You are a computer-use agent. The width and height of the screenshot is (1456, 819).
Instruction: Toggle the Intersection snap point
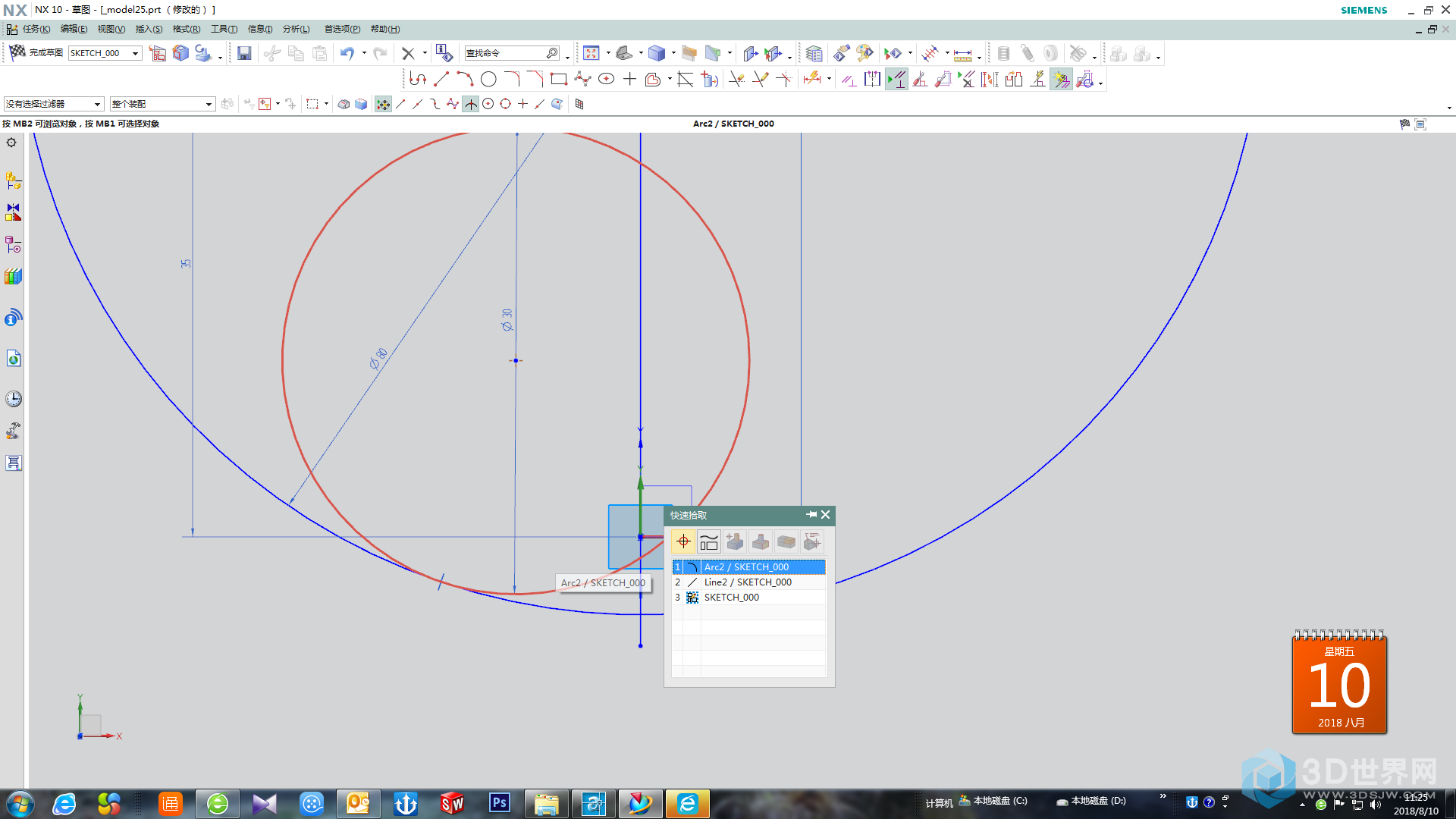point(471,104)
